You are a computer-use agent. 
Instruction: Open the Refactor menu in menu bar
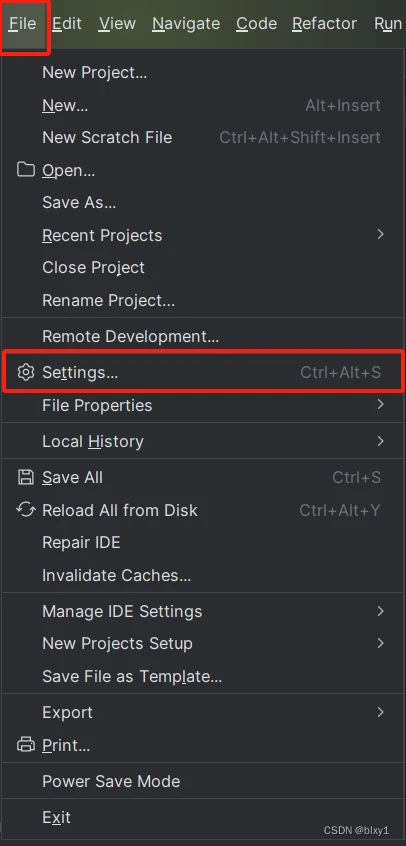[324, 24]
